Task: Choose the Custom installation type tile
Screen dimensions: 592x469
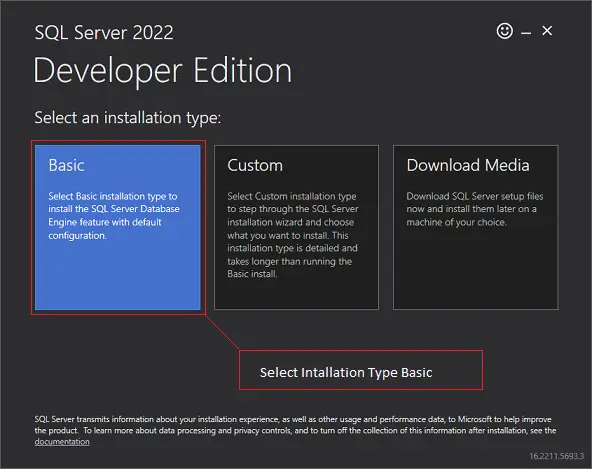Action: click(296, 227)
